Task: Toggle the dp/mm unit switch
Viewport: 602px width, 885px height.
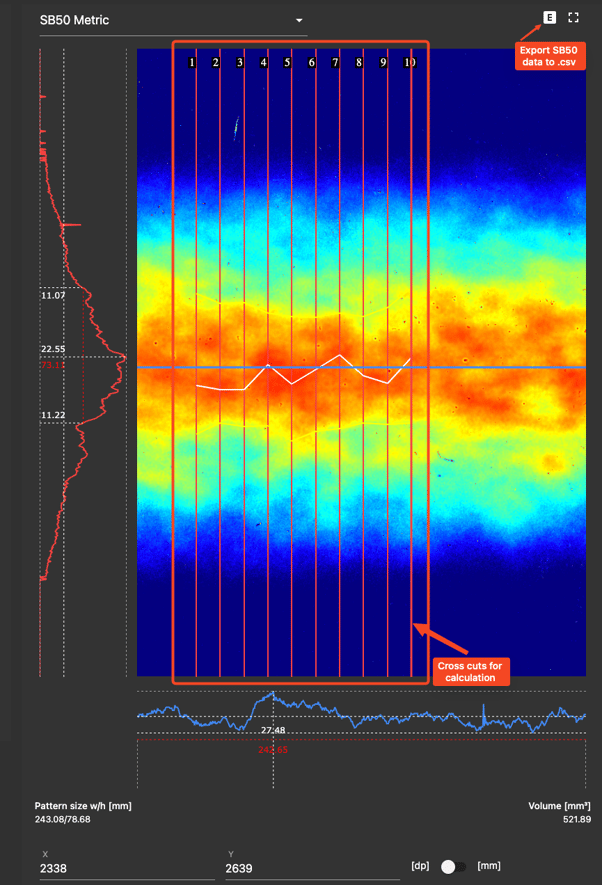Action: pyautogui.click(x=452, y=866)
